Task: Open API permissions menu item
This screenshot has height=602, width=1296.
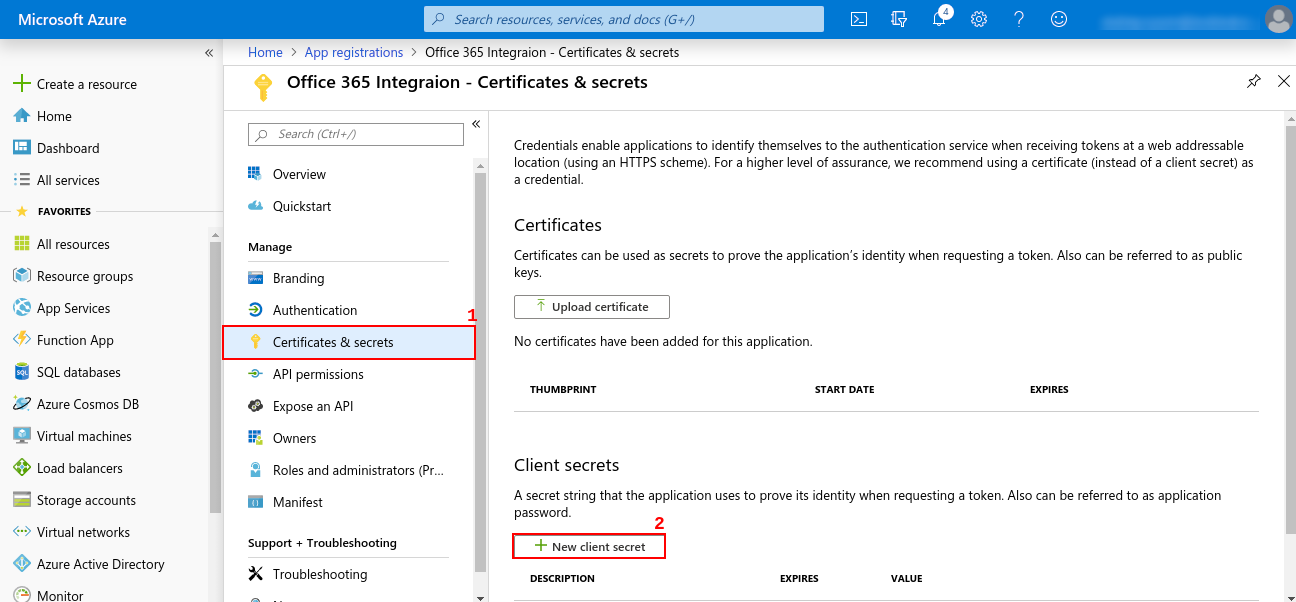Action: [x=318, y=374]
